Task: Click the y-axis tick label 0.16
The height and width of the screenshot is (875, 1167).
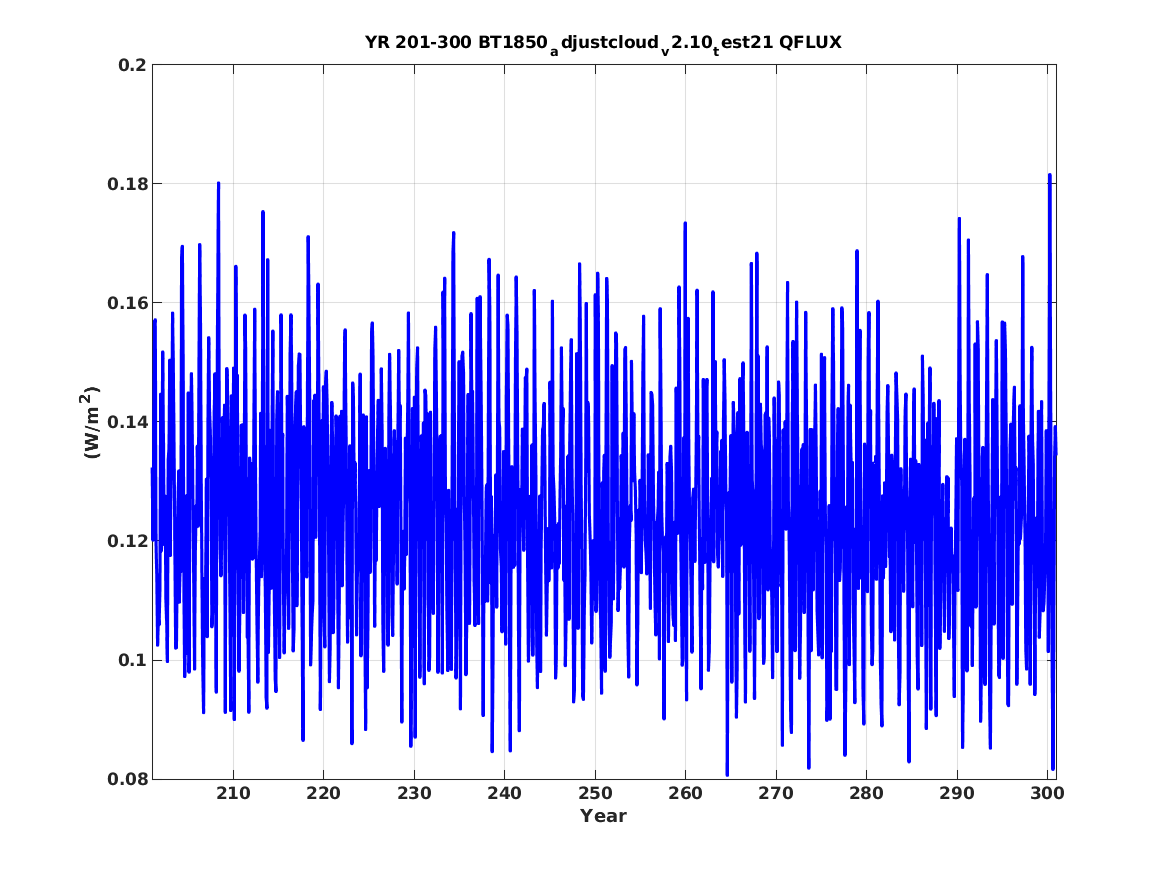Action: 127,303
